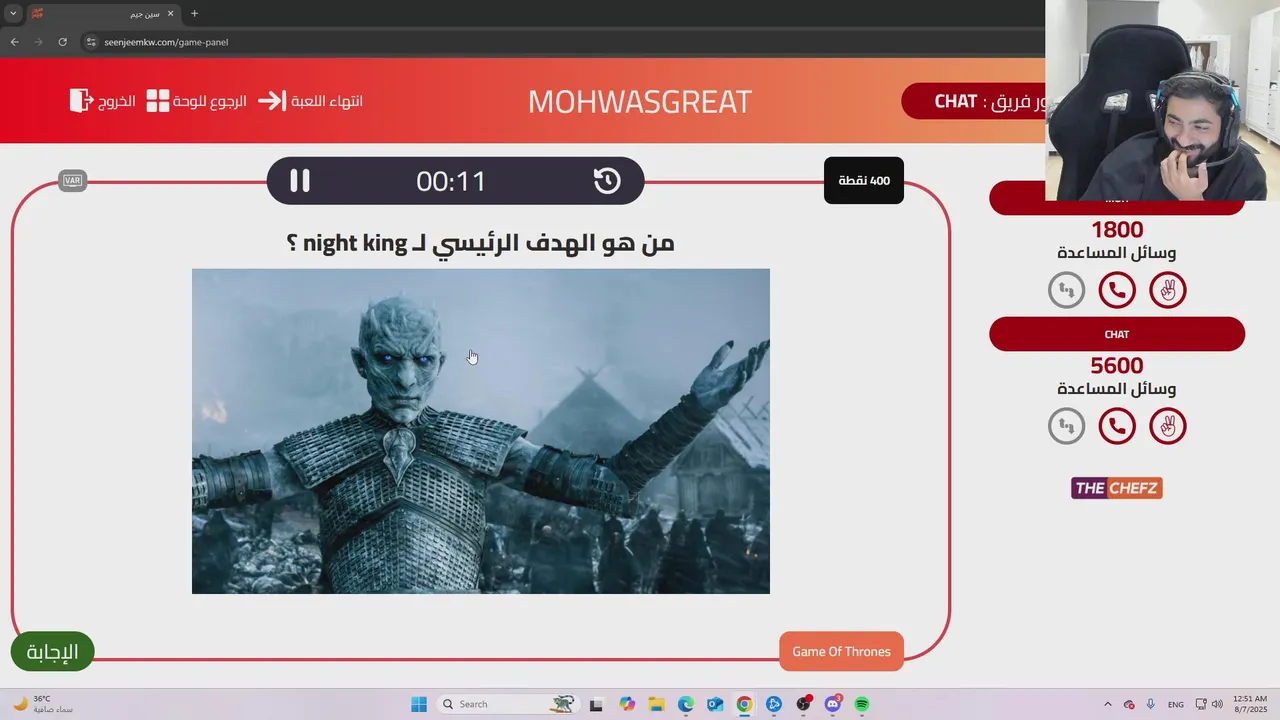
Task: Open Spotify from the taskbar
Action: point(862,704)
